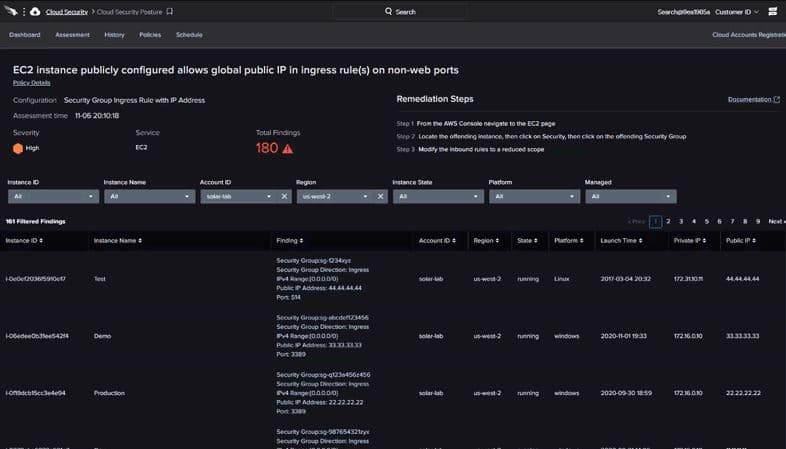The height and width of the screenshot is (449, 786).
Task: Go to results page 9
Action: coord(758,221)
